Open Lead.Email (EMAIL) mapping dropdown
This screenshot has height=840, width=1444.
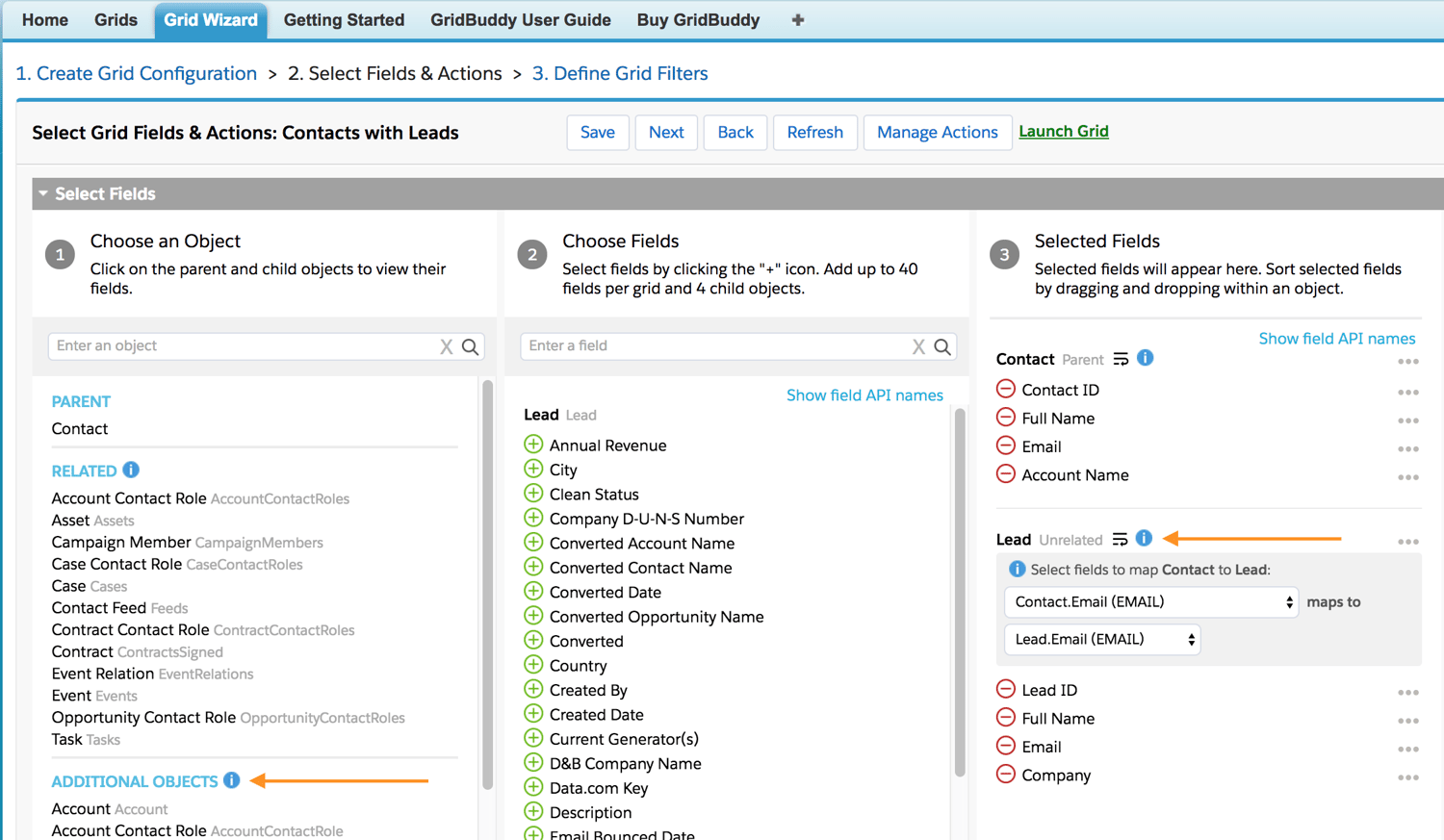tap(1102, 640)
